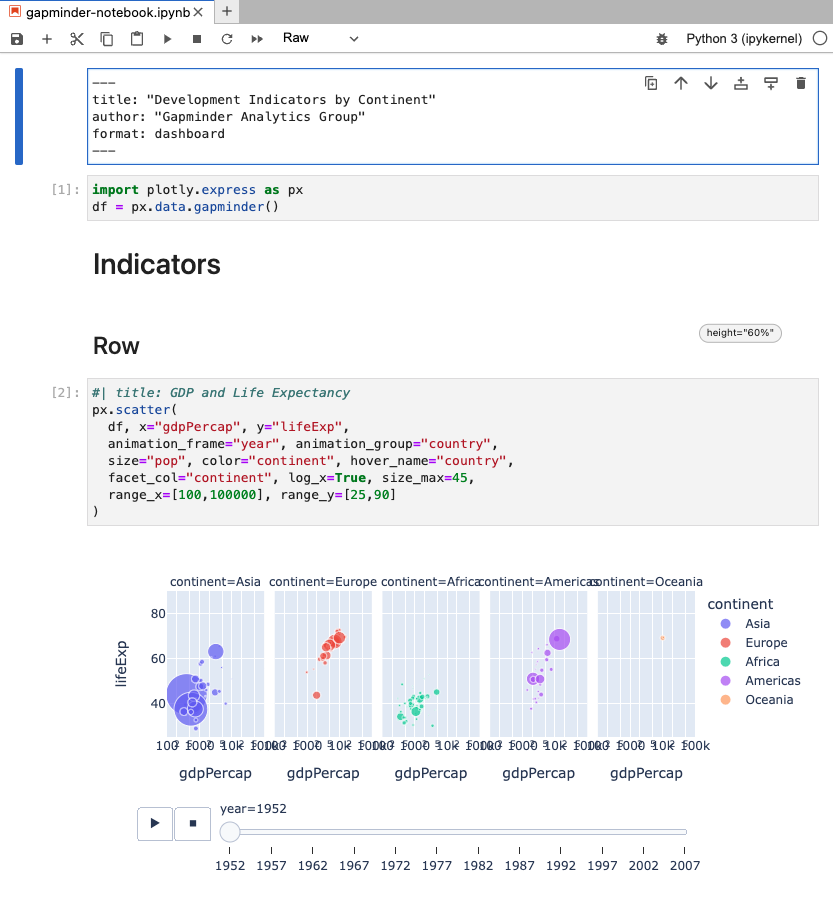This screenshot has height=909, width=833.
Task: Save the notebook
Action: pos(16,38)
